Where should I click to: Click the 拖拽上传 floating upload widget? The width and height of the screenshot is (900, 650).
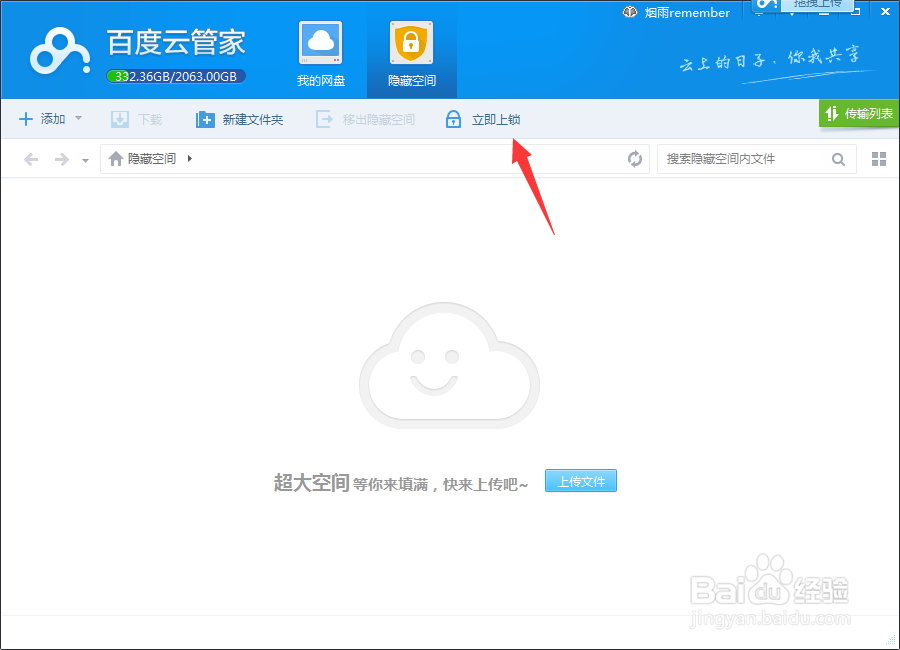[803, 5]
